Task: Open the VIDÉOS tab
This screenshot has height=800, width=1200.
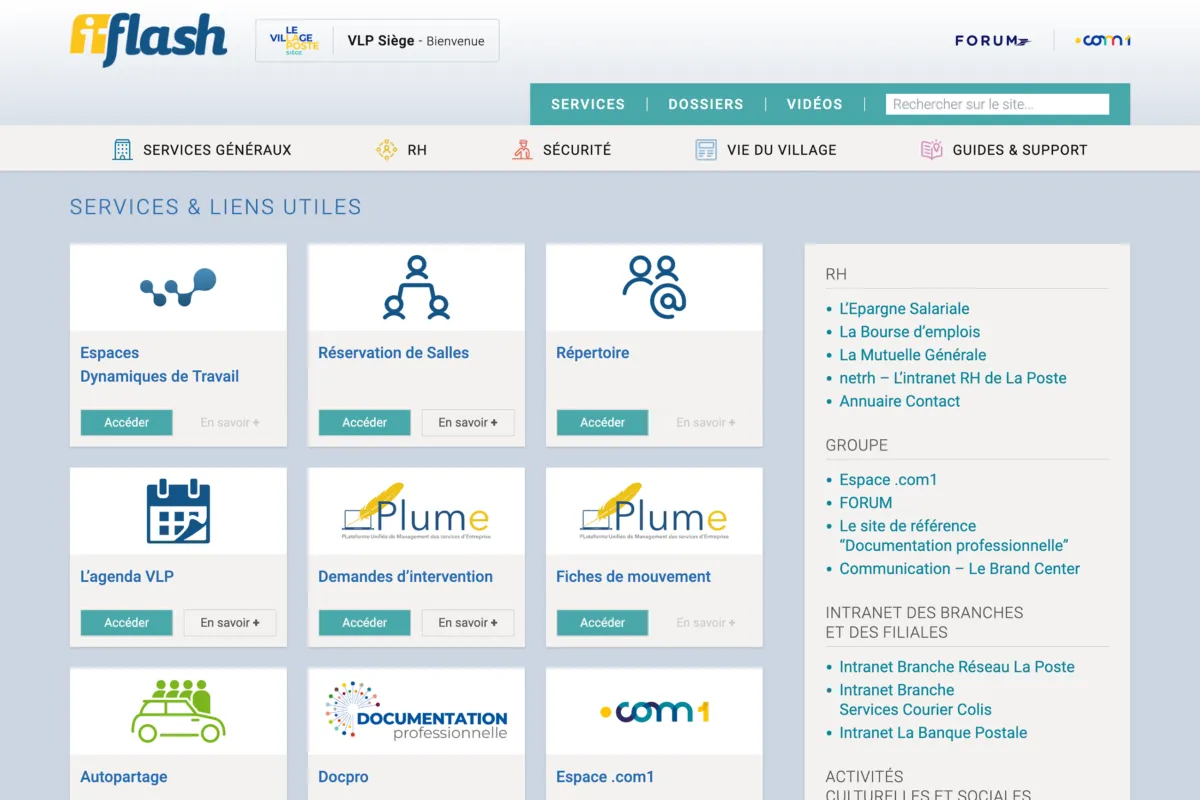Action: point(815,104)
